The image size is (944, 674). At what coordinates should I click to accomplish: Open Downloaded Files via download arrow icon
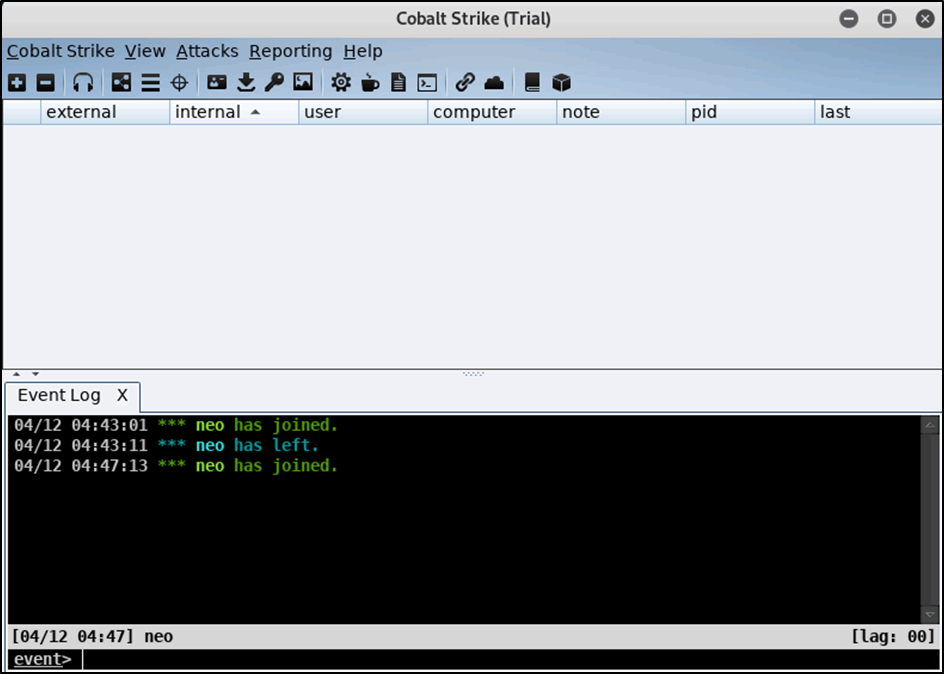click(x=246, y=82)
